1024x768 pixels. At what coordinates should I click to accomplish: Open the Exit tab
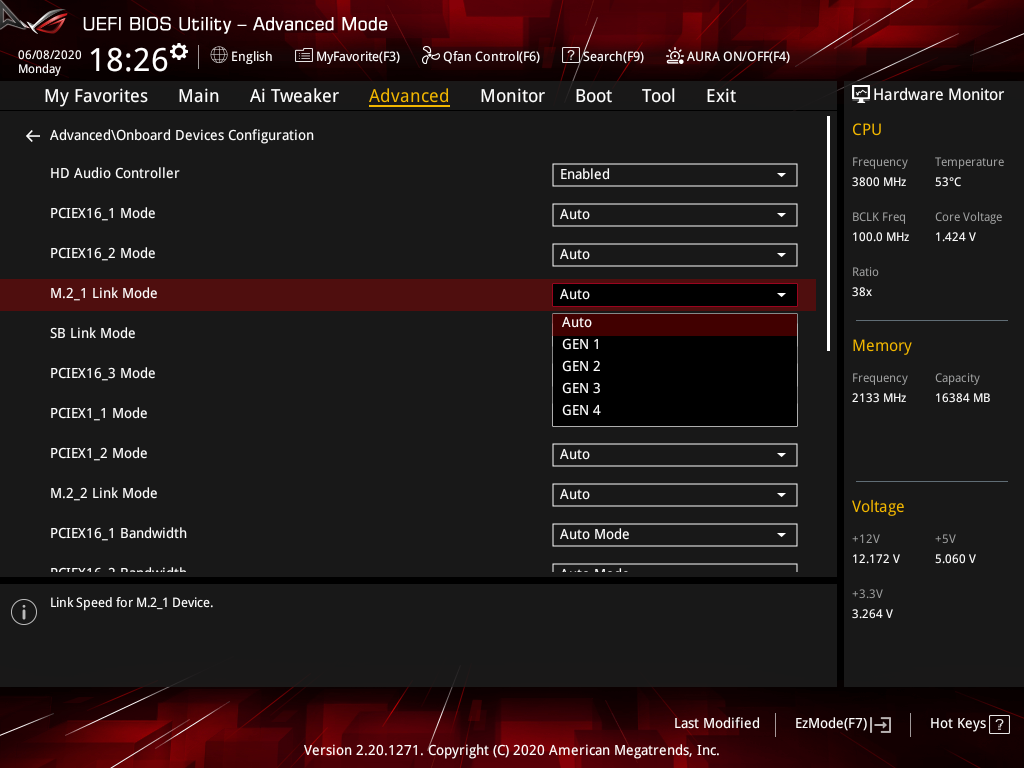pyautogui.click(x=721, y=96)
